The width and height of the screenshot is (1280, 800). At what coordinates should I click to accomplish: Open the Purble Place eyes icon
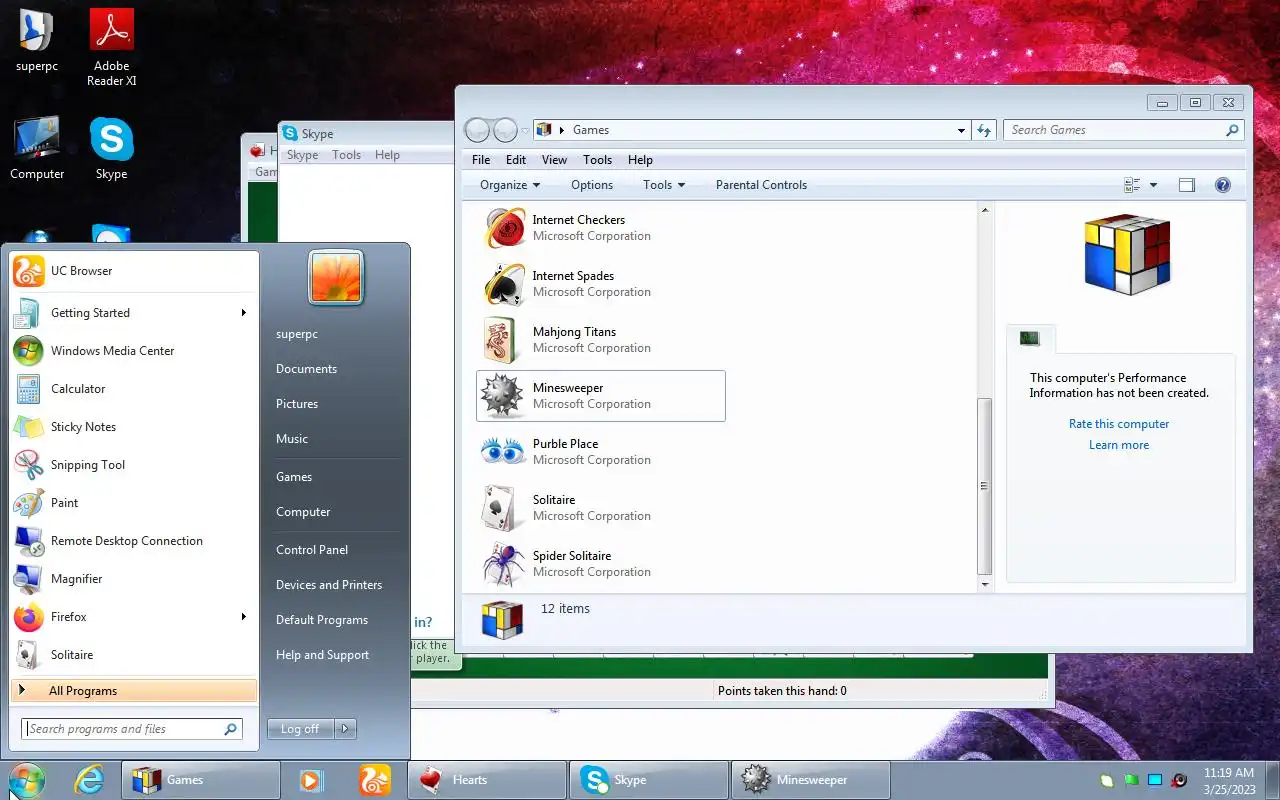click(x=503, y=452)
